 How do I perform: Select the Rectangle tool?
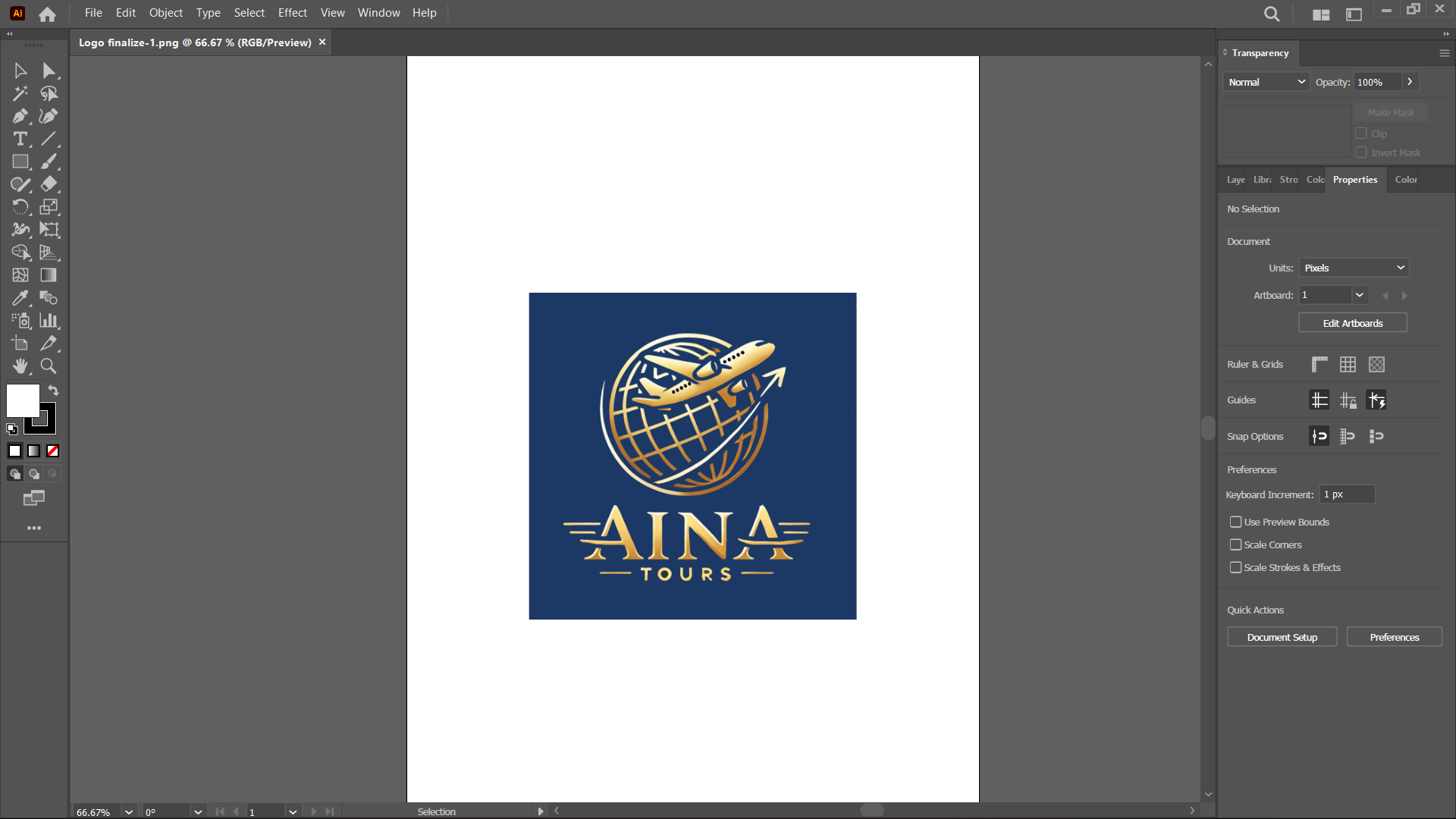pyautogui.click(x=20, y=162)
